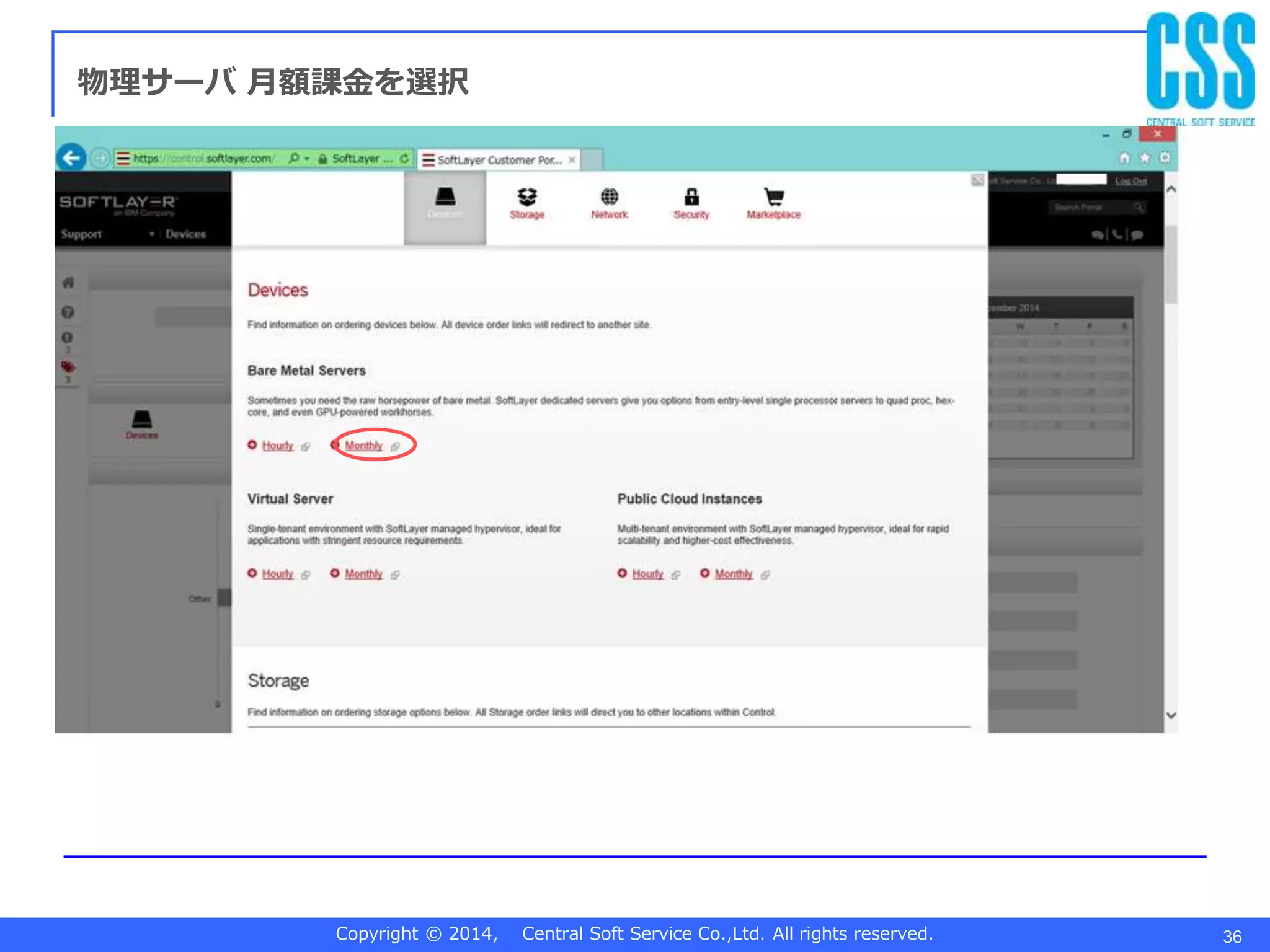Click the vertical scrollbar thumb
Image resolution: width=1270 pixels, height=952 pixels.
tap(1171, 265)
